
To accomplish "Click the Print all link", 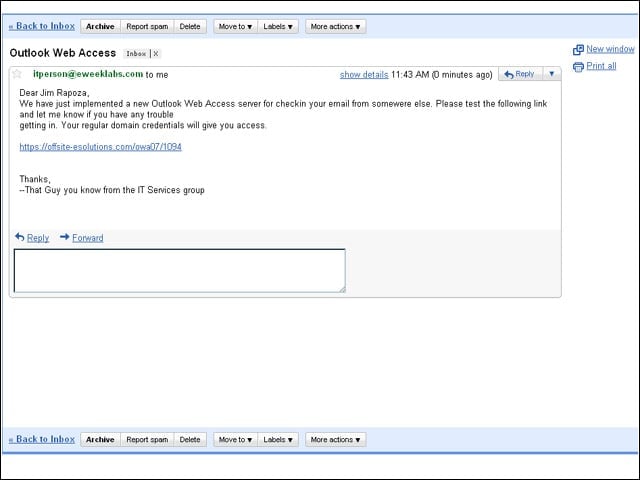I will point(601,66).
